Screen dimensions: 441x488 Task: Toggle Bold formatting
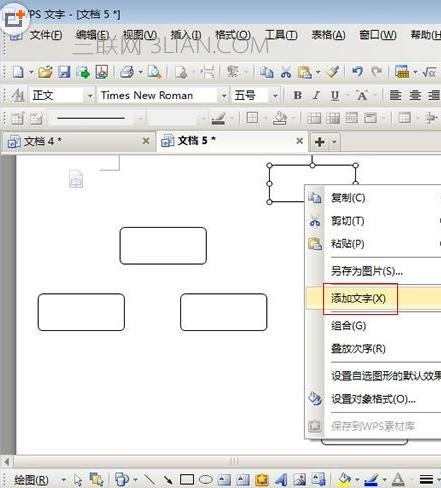coord(297,96)
